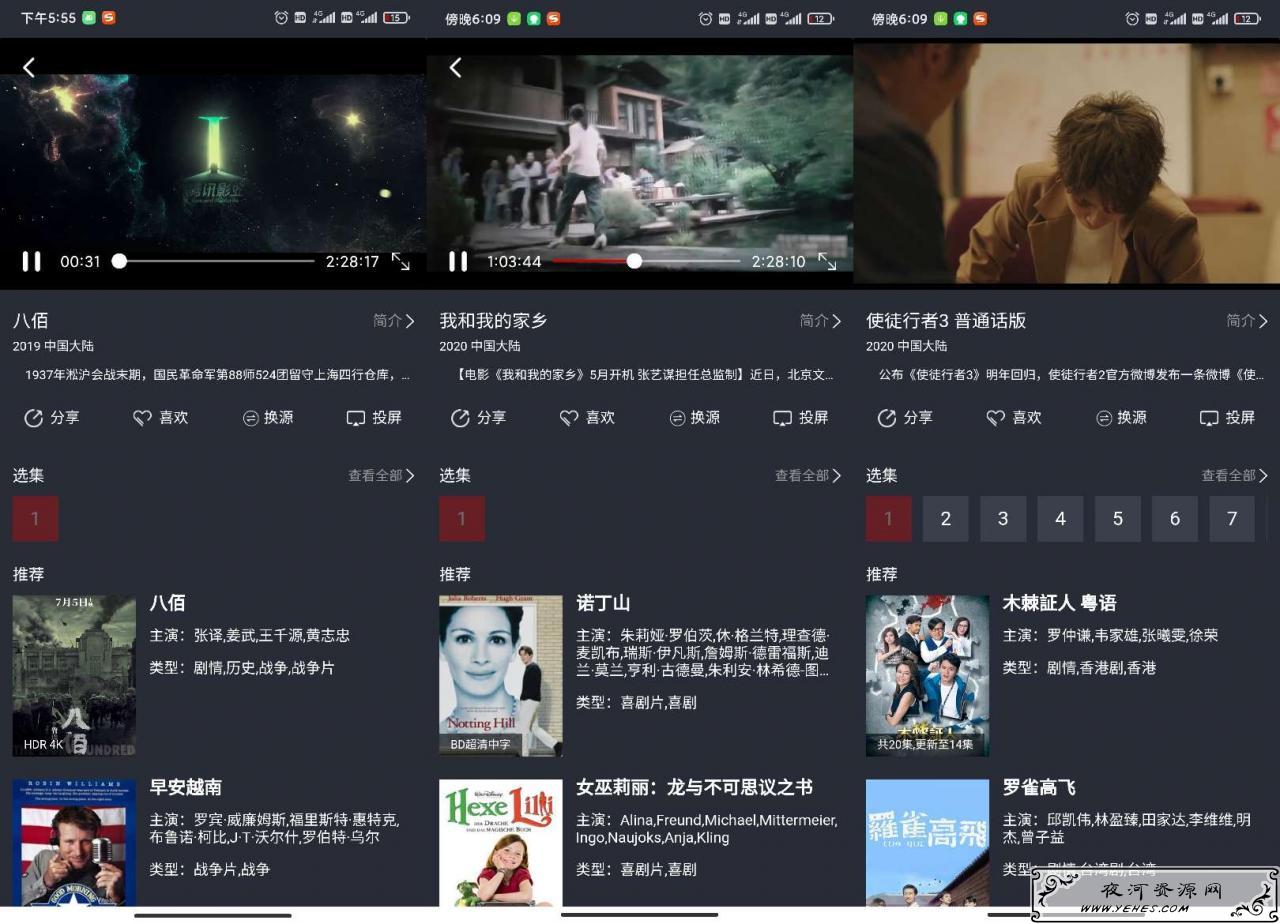Viewport: 1280px width, 924px height.
Task: Open recommended title 早安越南
Action: point(186,787)
